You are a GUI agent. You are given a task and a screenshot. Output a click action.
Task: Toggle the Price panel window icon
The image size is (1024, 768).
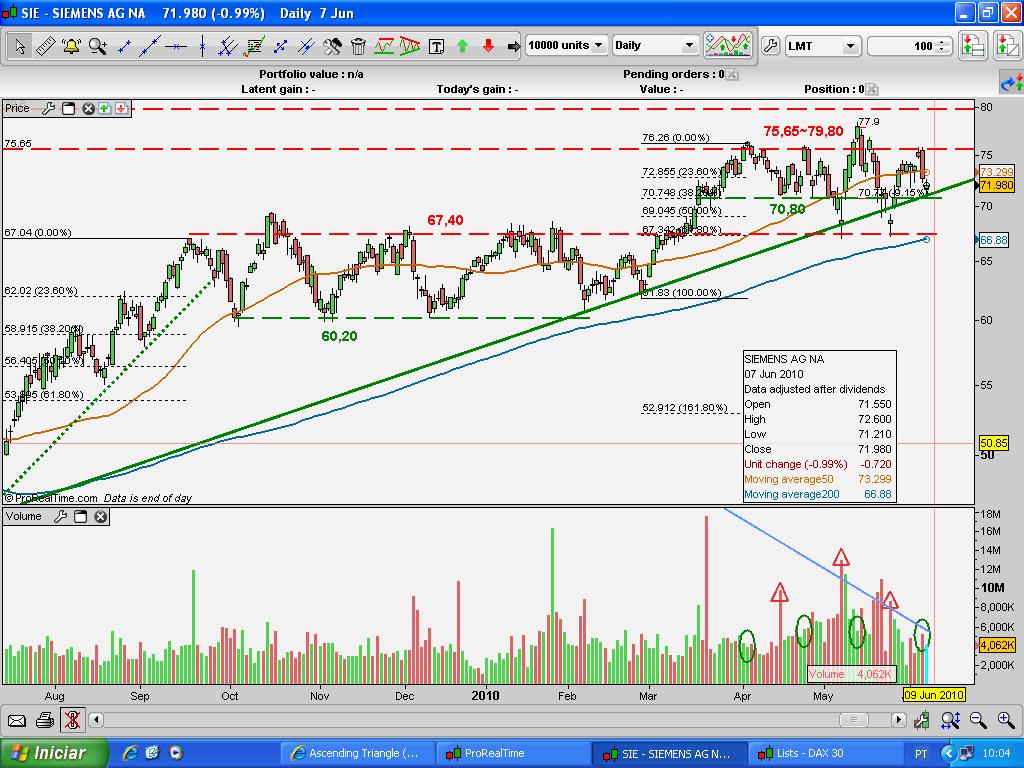pos(69,108)
